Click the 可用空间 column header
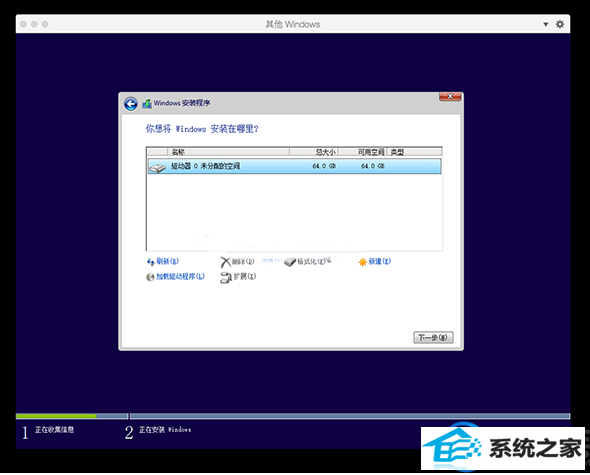 [x=363, y=152]
